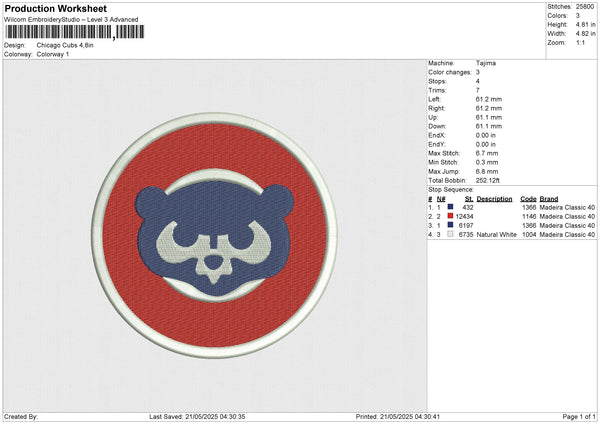This screenshot has height=424, width=600.
Task: Click the Min Stitch value "0.3 mm"
Action: coord(487,162)
